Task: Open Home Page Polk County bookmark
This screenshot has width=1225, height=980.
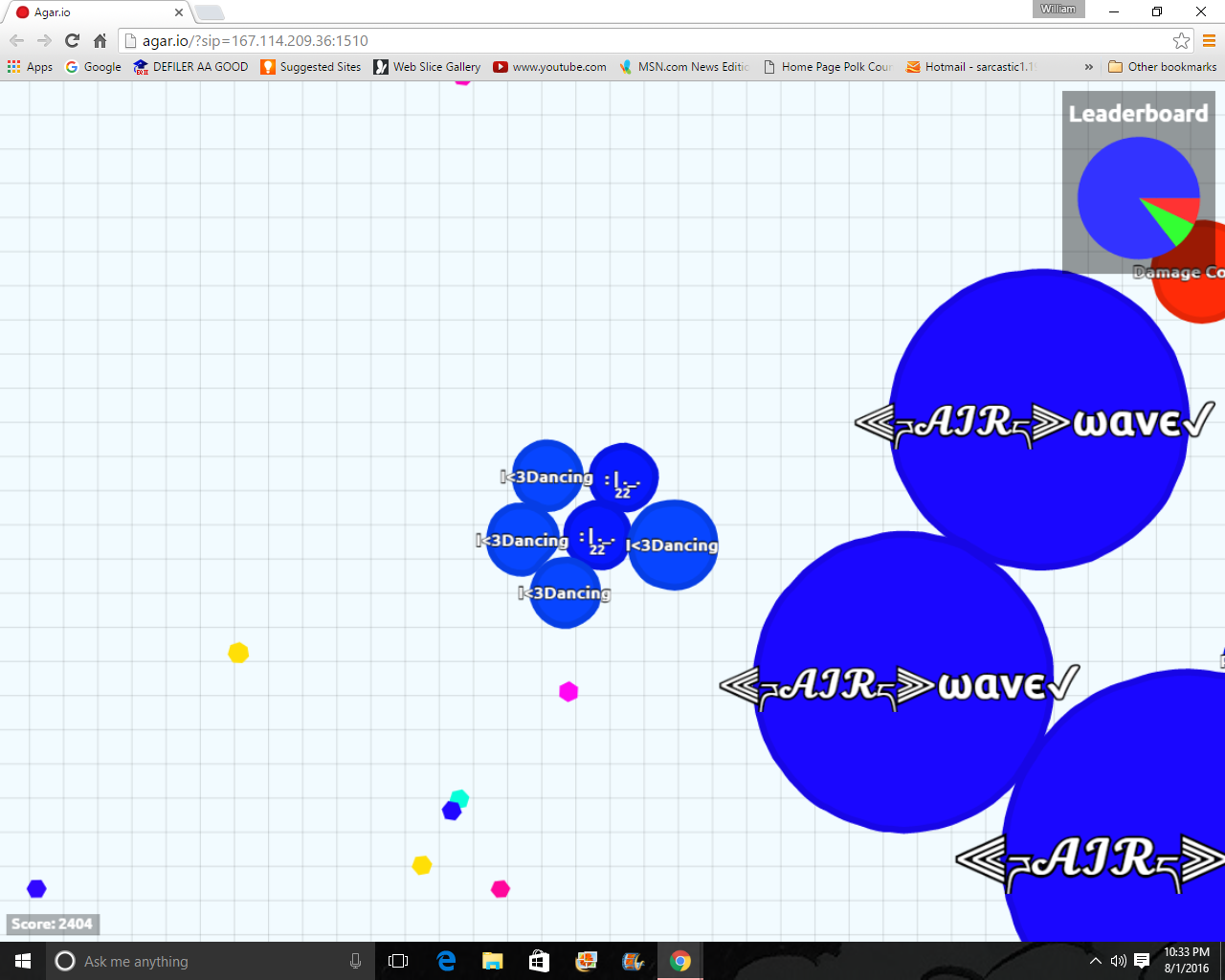Action: [x=828, y=67]
